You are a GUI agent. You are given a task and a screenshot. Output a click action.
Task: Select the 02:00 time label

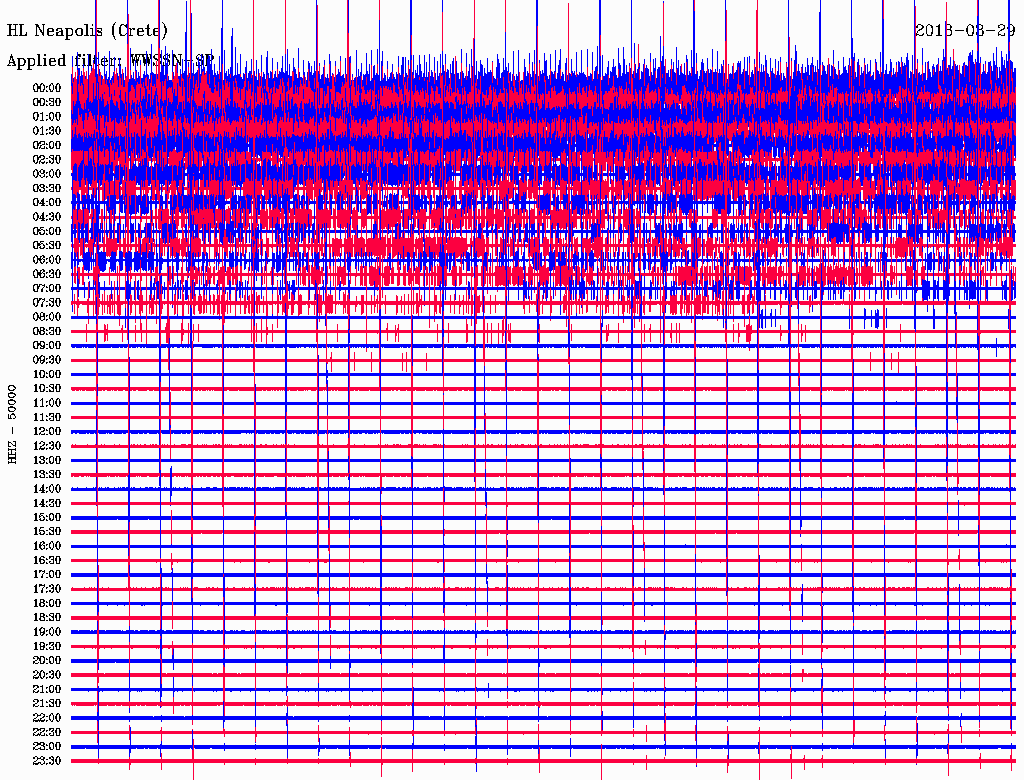[47, 146]
